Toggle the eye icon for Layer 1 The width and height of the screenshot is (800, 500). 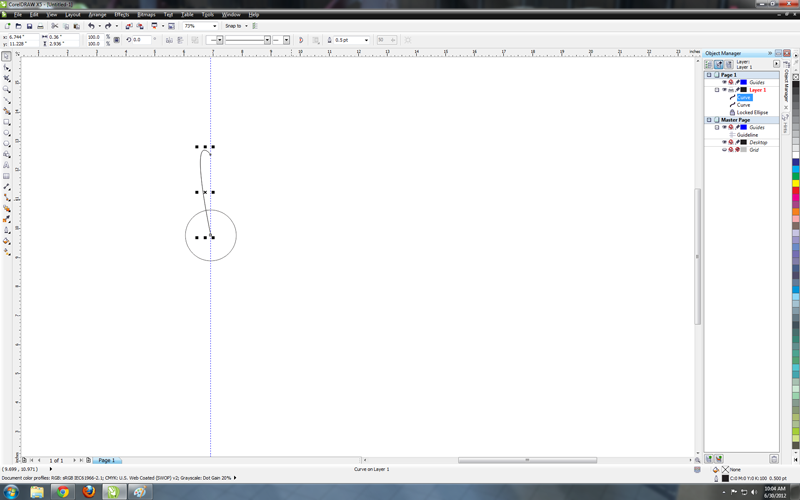(x=724, y=90)
